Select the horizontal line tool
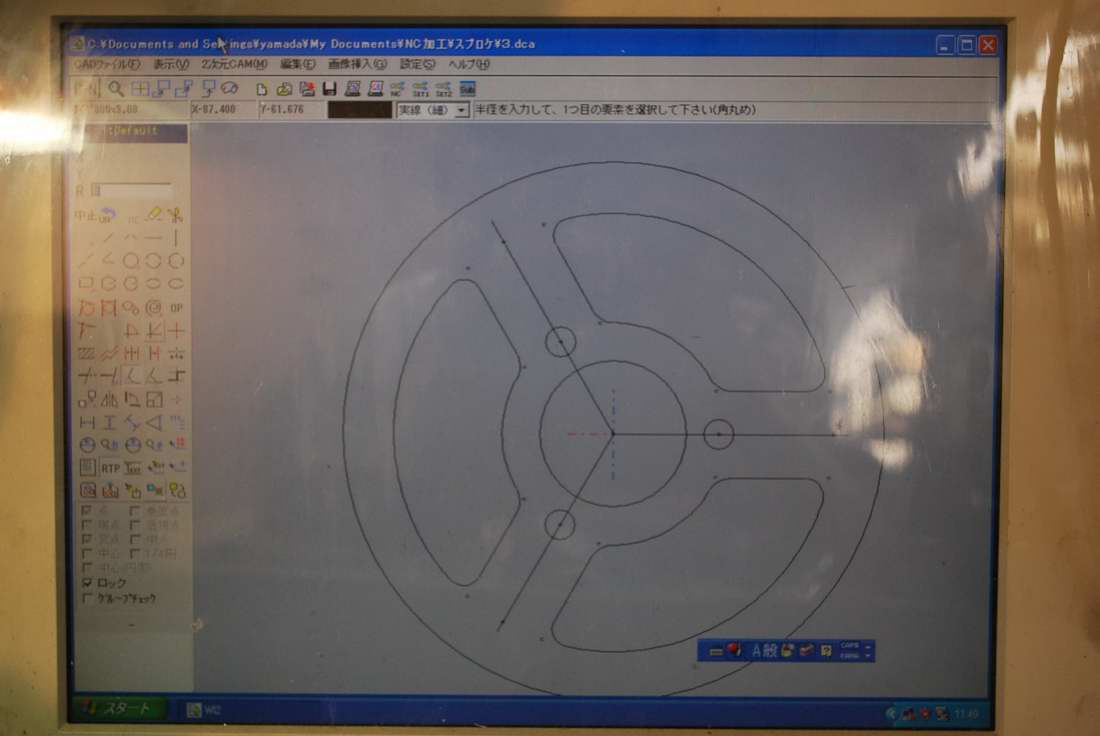The image size is (1100, 736). (153, 238)
